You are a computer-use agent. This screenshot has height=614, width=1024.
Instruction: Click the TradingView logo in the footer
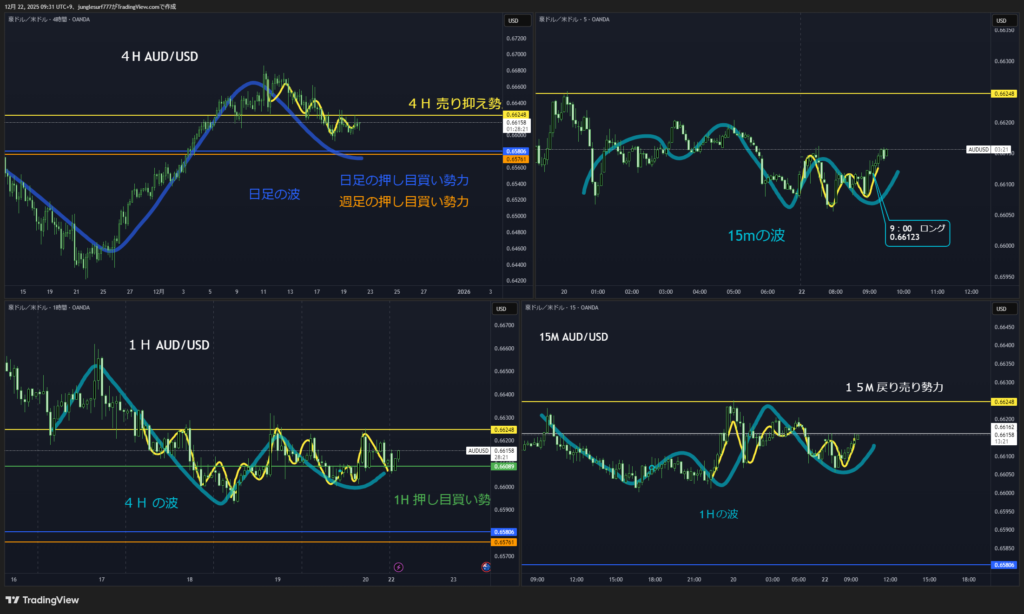45,599
